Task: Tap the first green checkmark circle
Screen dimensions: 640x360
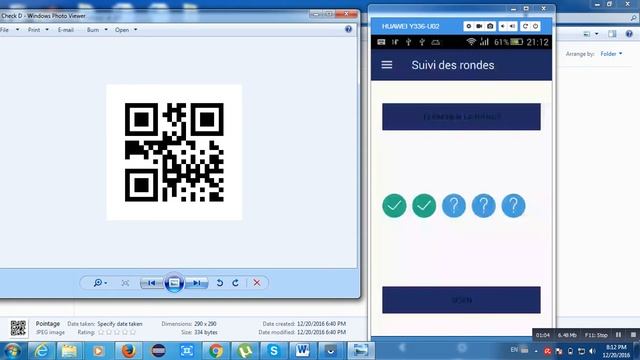Action: [x=394, y=205]
